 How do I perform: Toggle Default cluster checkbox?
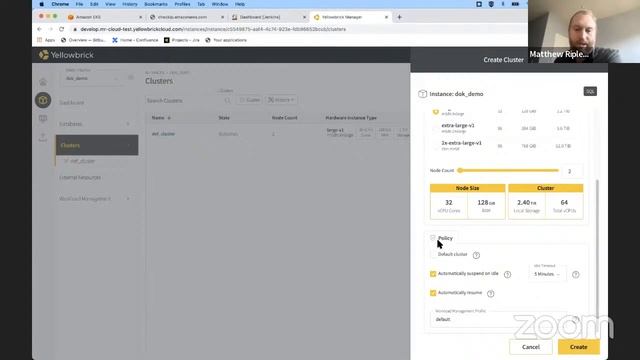(x=433, y=254)
